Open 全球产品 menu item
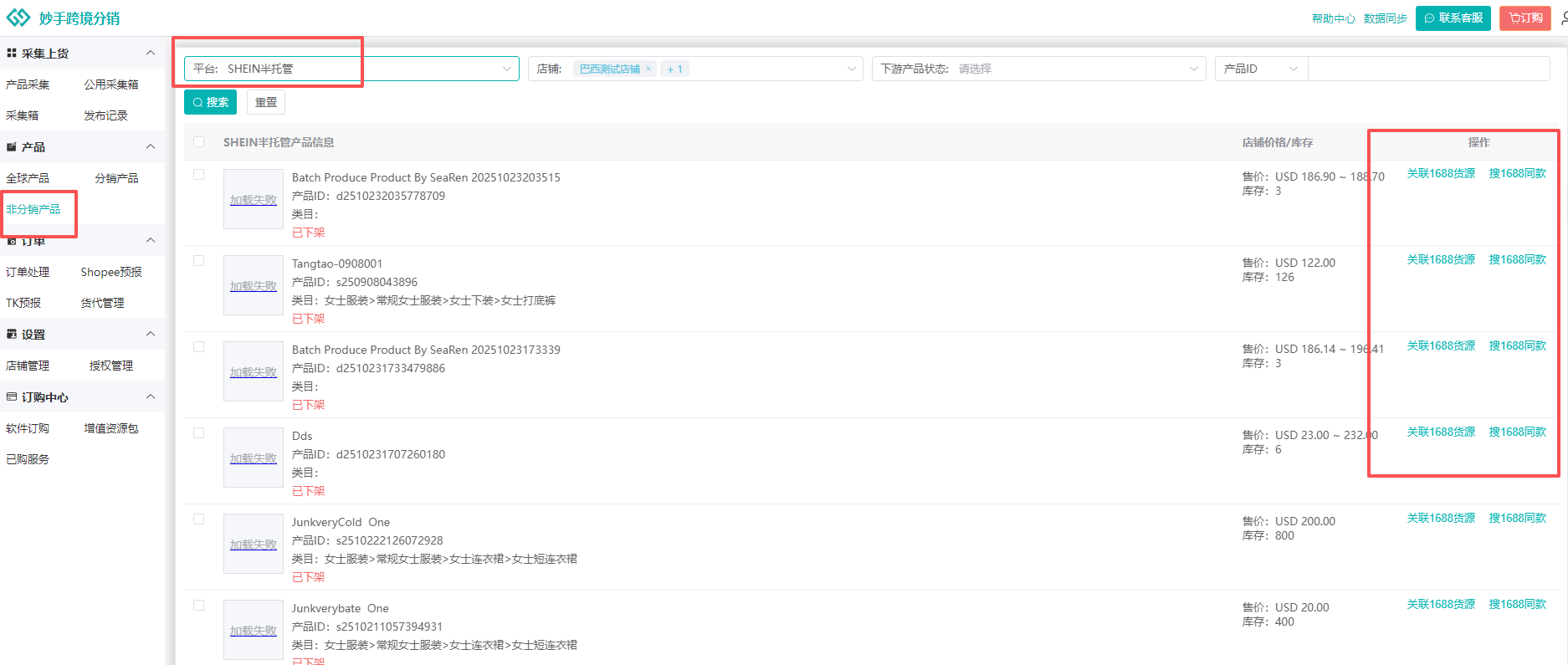The image size is (1568, 665). pos(28,178)
